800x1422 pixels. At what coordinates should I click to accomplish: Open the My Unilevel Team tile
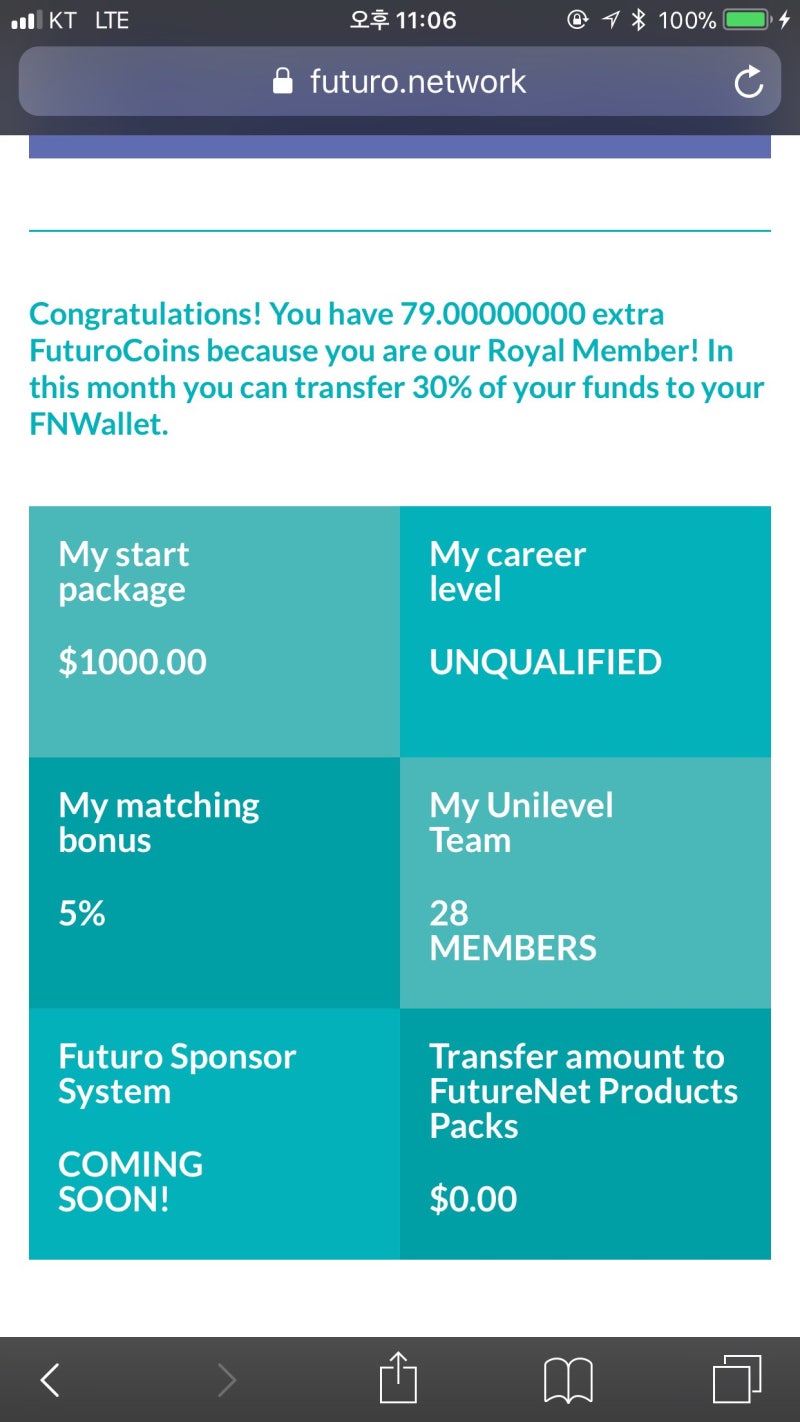[585, 882]
